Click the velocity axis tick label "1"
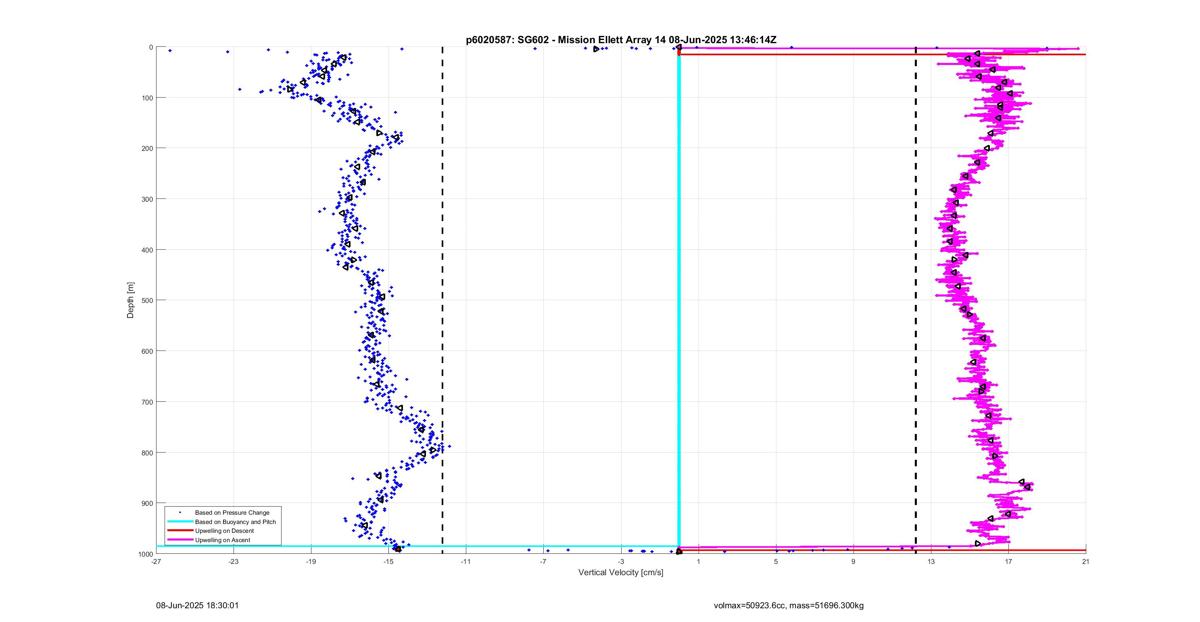 pos(698,562)
